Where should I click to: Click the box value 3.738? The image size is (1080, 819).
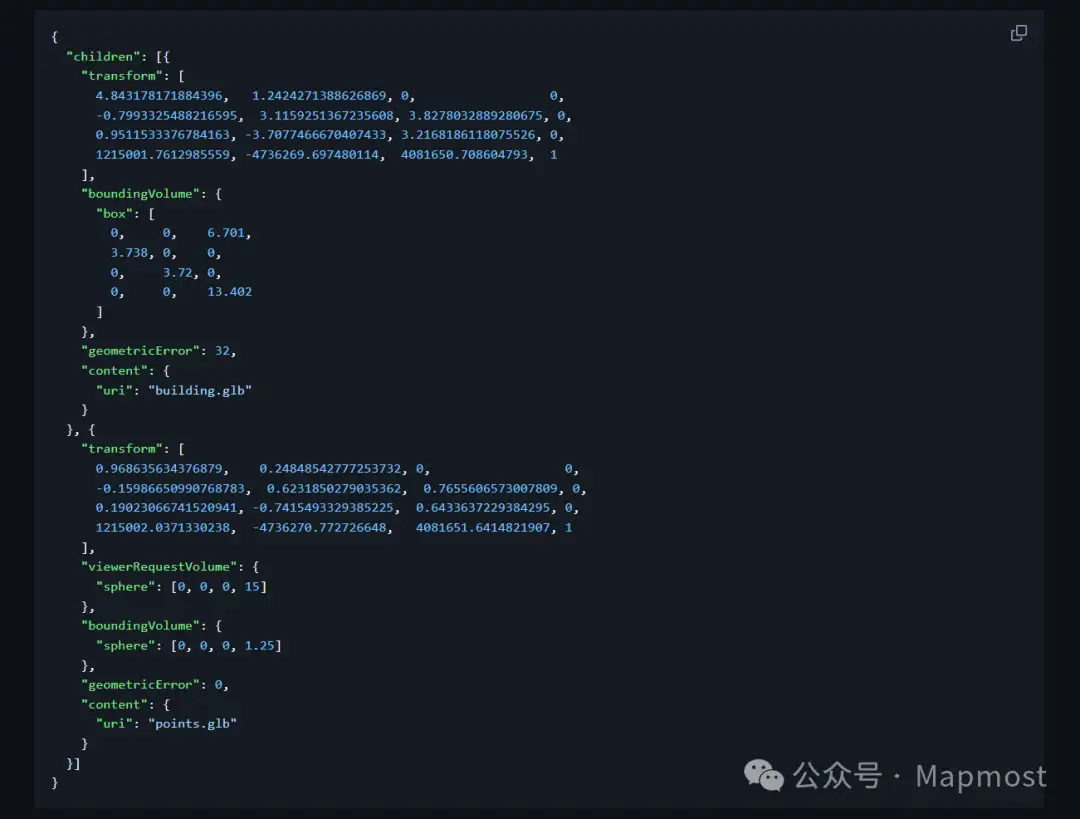(129, 253)
